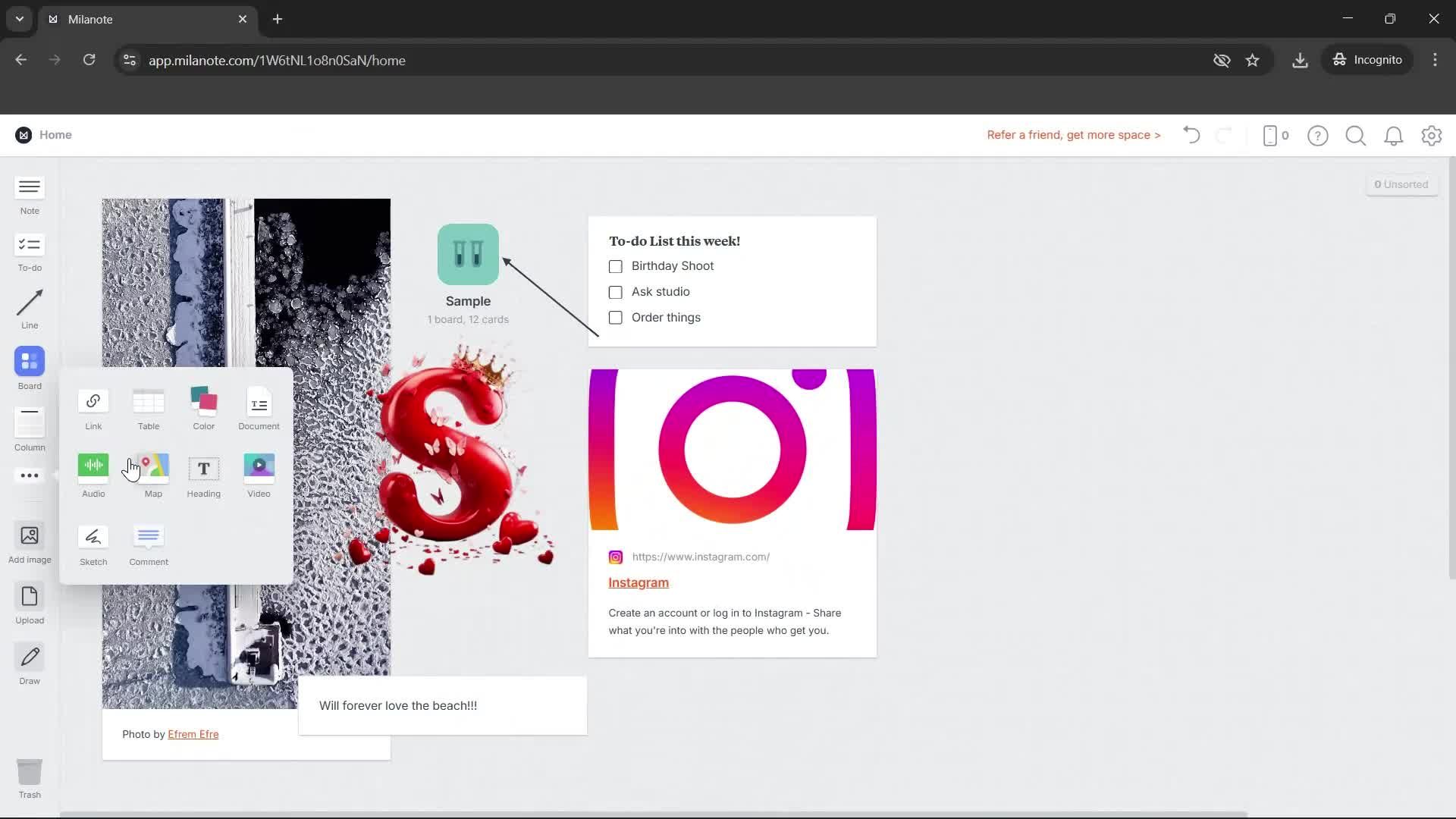Image resolution: width=1456 pixels, height=819 pixels.
Task: Expand the browser tab search dropdown
Action: 18,19
